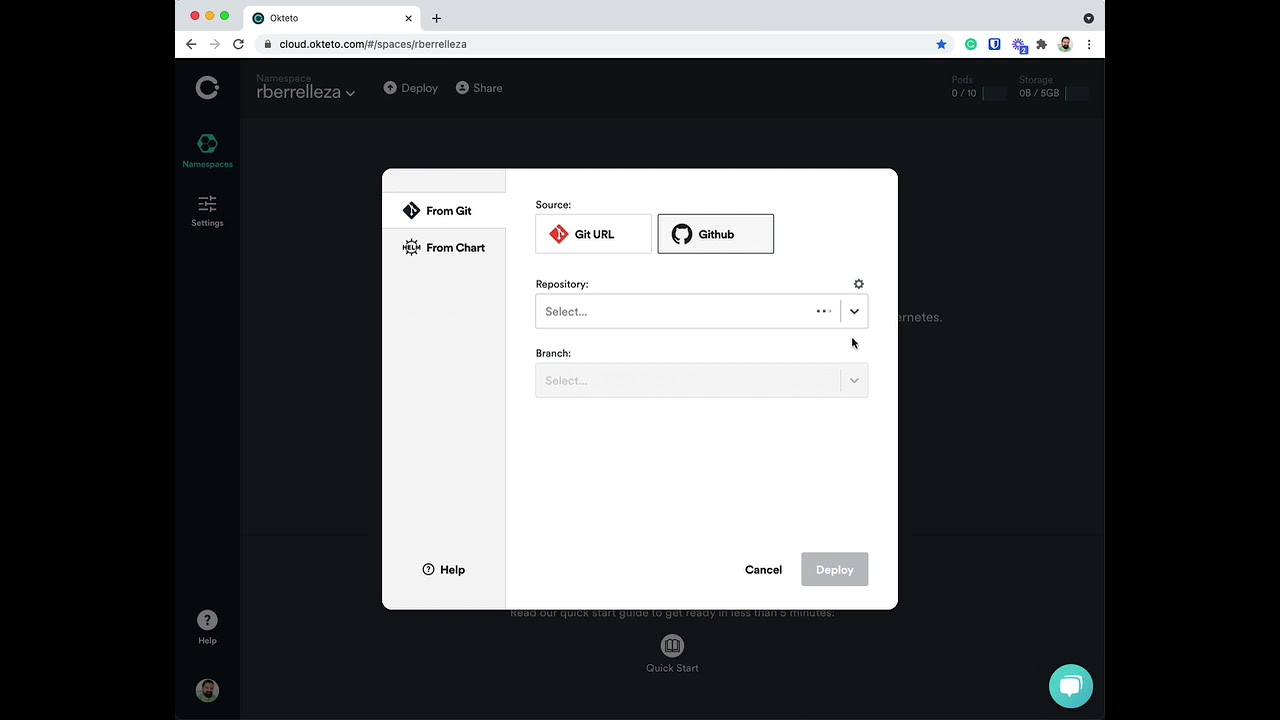Switch to the From Git tab

click(x=444, y=211)
